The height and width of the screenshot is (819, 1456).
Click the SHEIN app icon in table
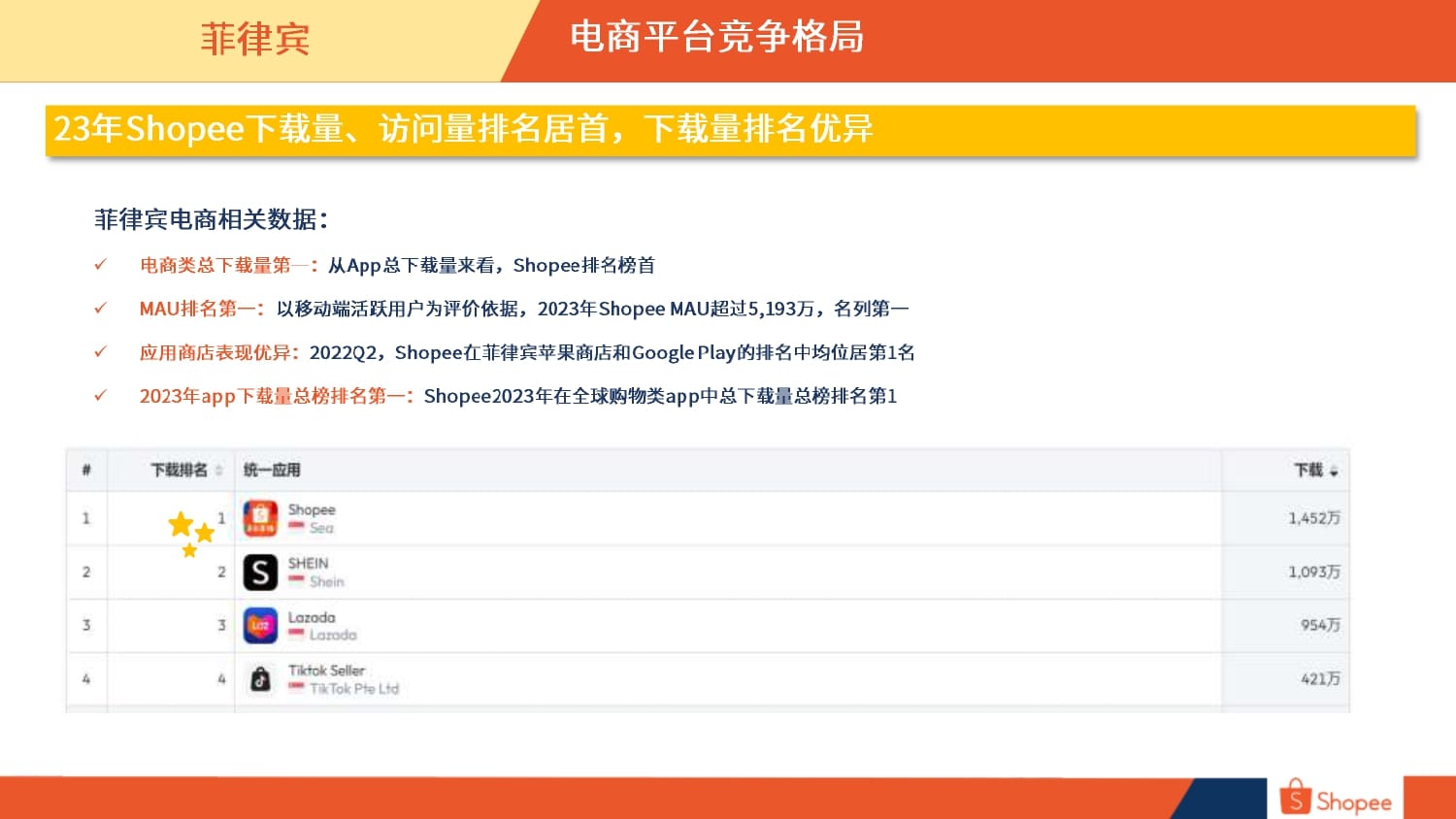[x=260, y=573]
